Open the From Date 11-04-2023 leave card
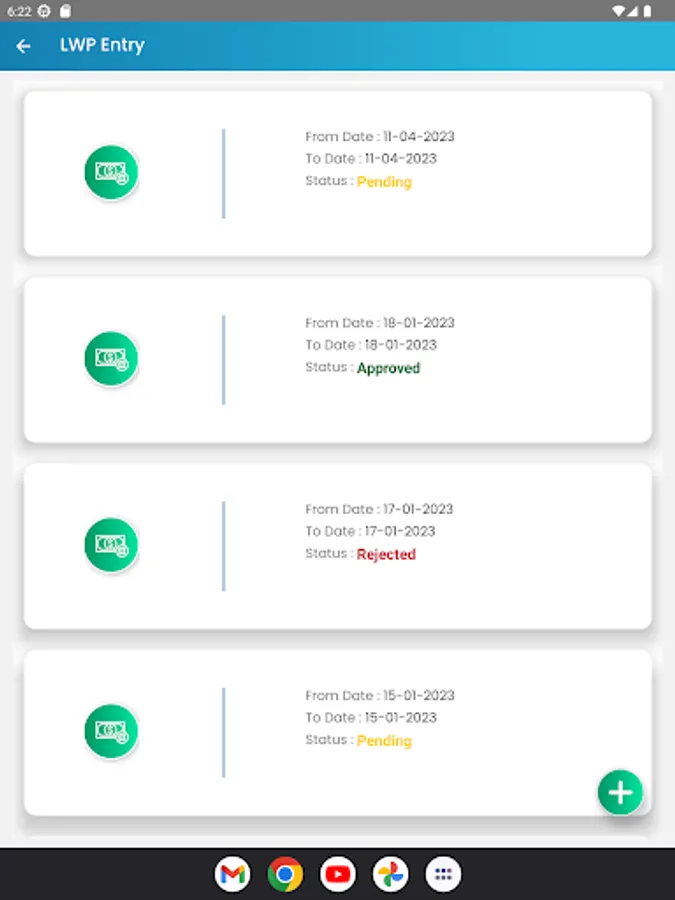 pyautogui.click(x=379, y=137)
